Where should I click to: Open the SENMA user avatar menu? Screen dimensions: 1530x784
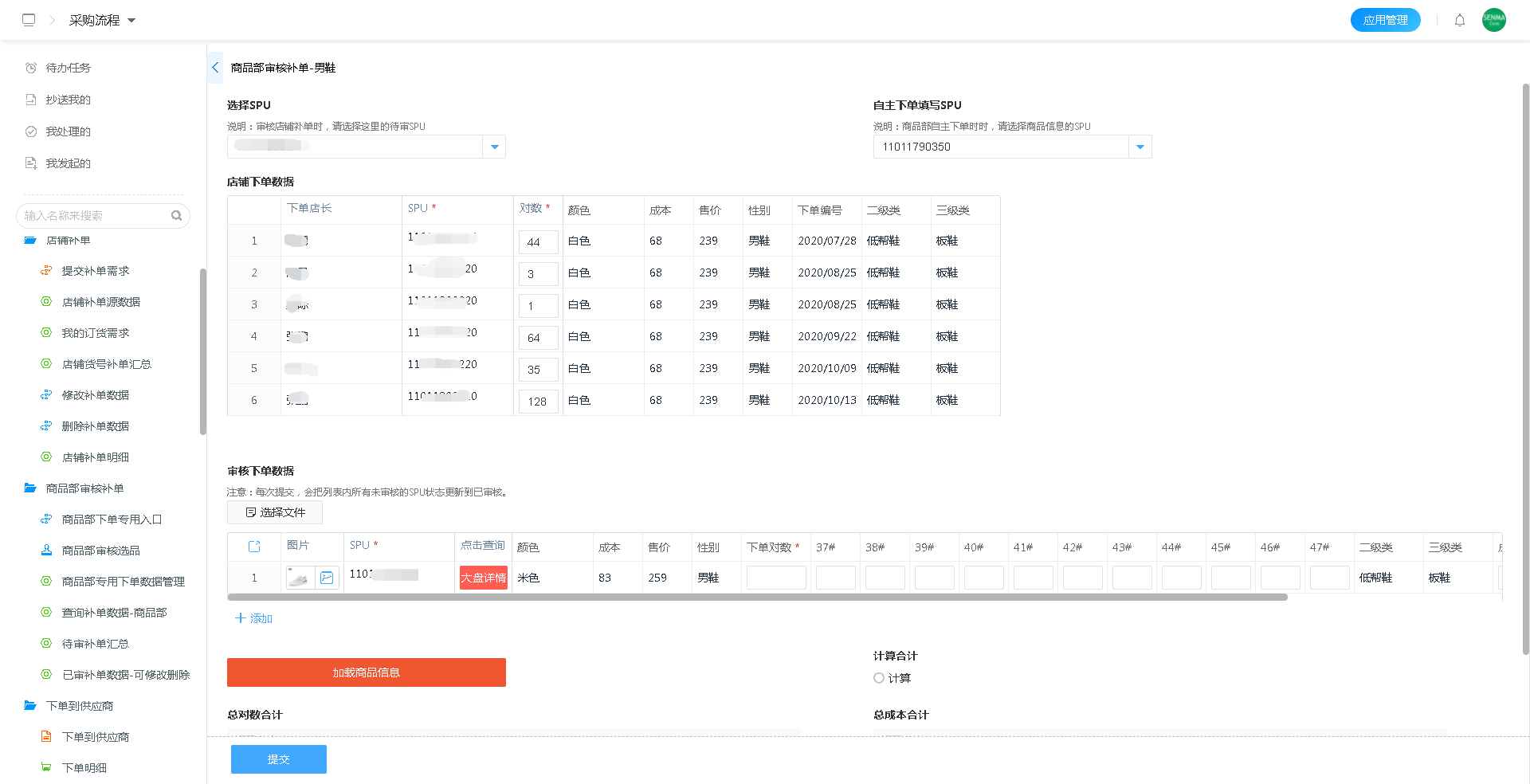point(1493,20)
